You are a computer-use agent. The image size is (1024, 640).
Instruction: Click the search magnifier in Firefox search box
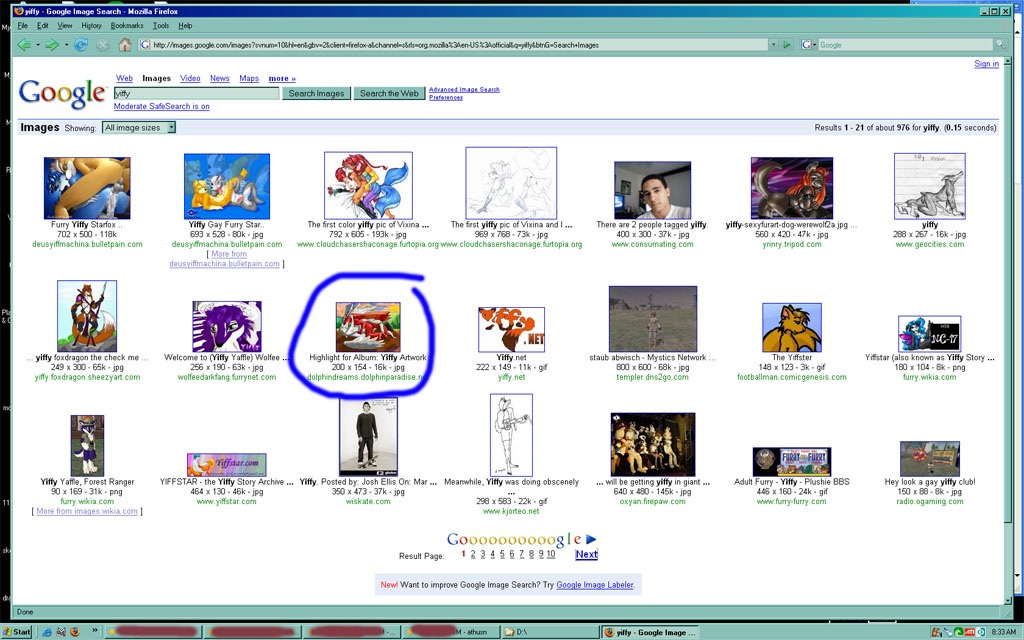click(x=999, y=44)
